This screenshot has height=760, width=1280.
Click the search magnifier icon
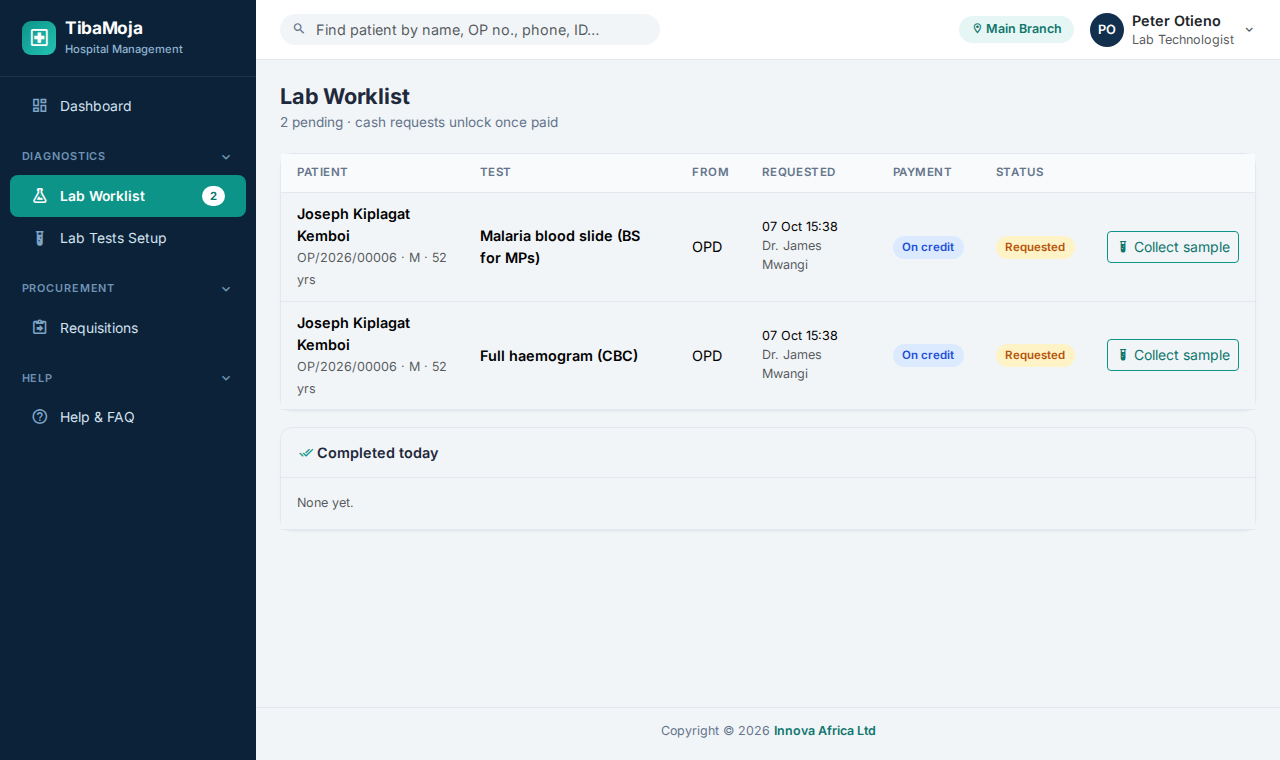(298, 29)
